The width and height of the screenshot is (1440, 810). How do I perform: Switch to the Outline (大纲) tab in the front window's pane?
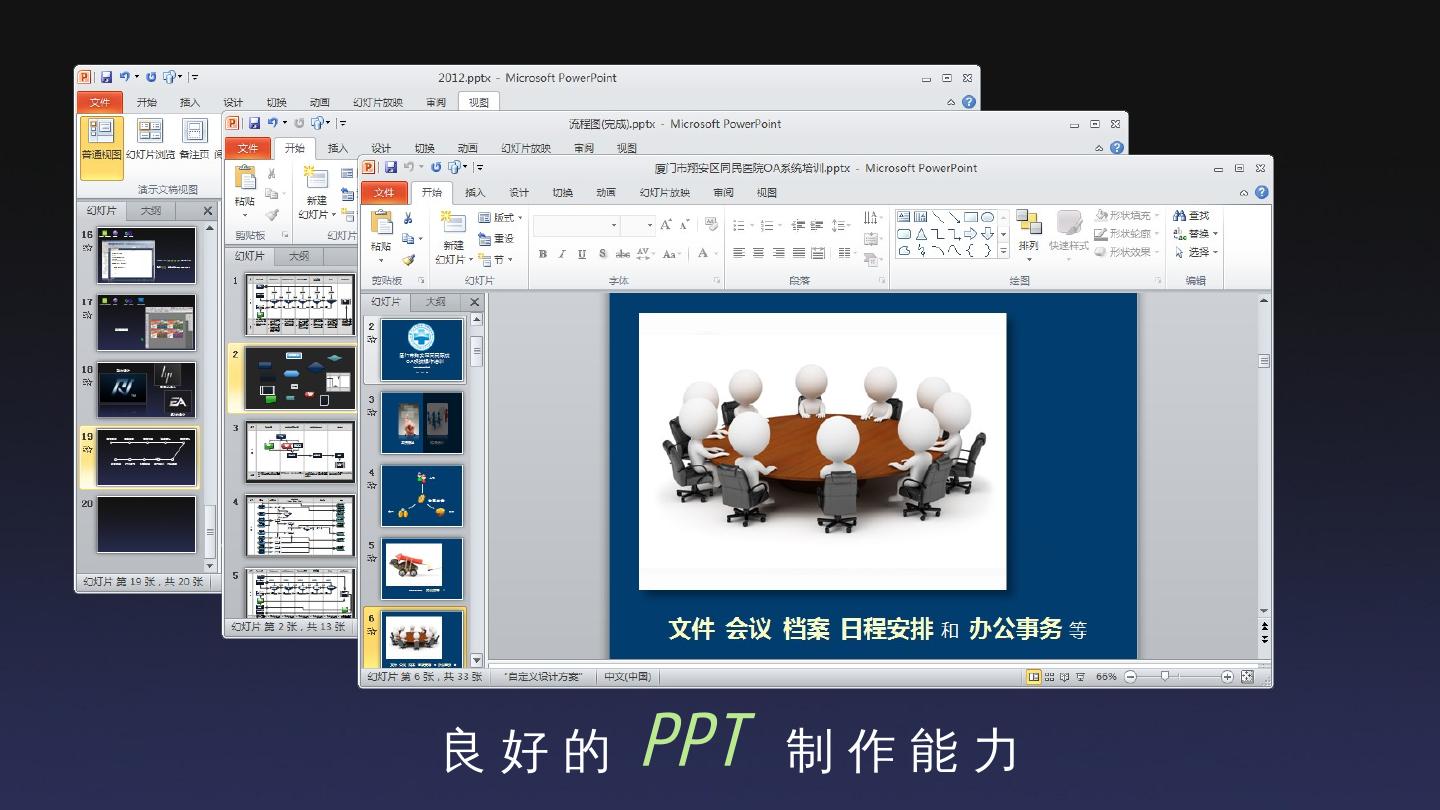(x=435, y=302)
